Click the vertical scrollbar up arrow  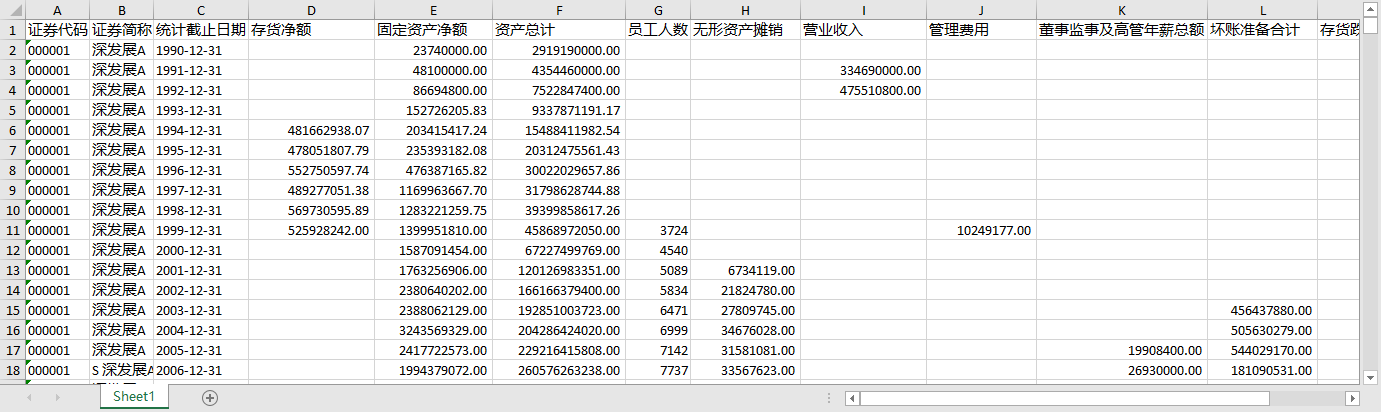click(x=1370, y=11)
